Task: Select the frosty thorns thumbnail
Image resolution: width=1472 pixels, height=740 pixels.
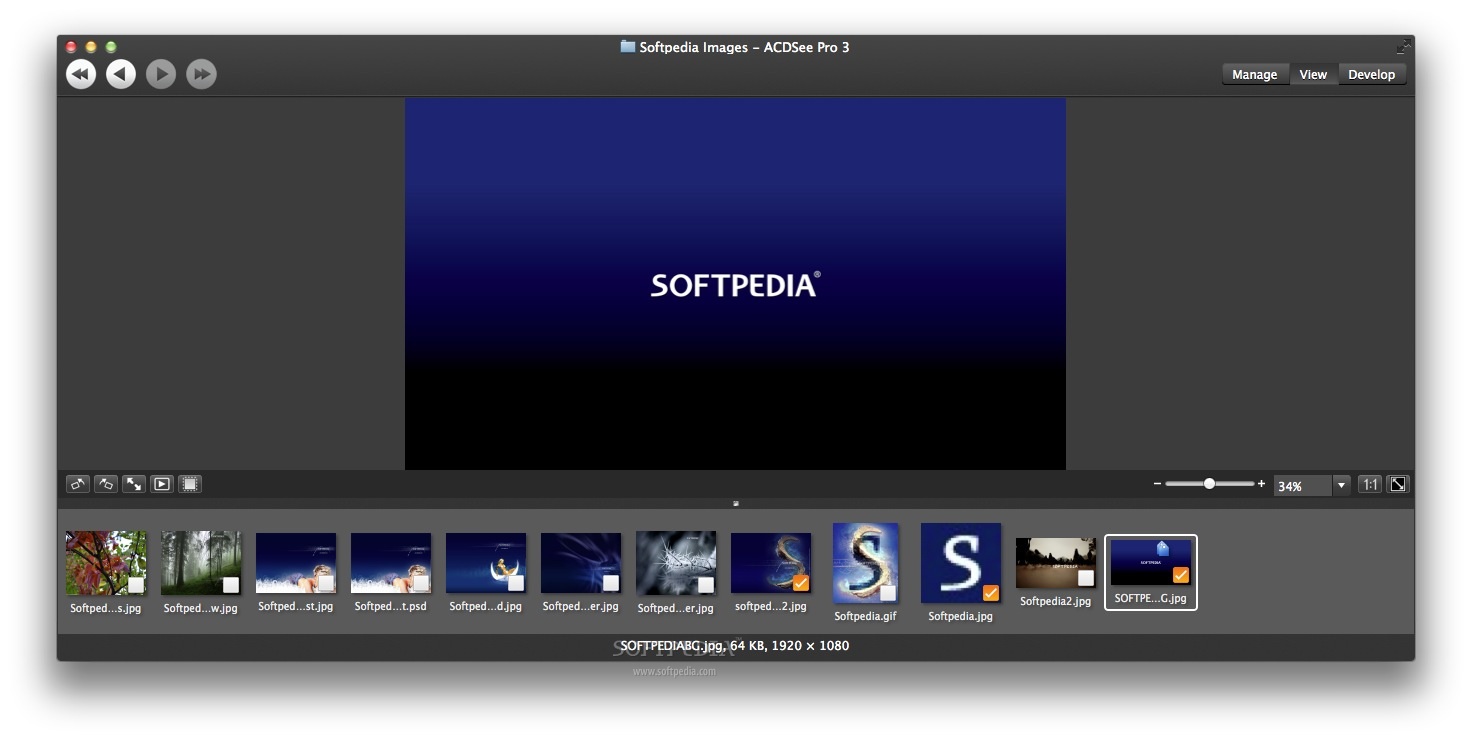Action: pyautogui.click(x=676, y=563)
